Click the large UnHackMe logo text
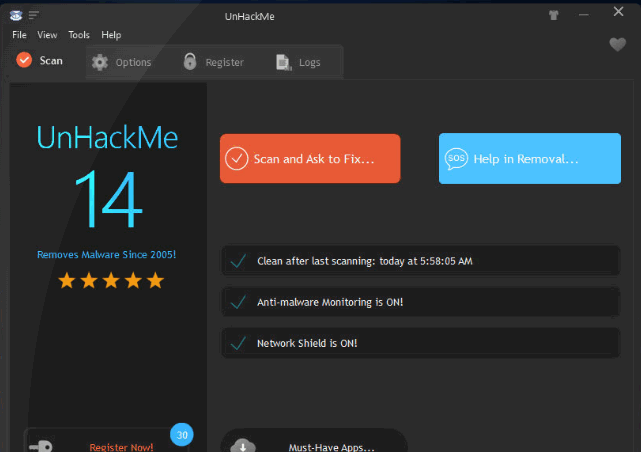This screenshot has height=452, width=641. 107,137
